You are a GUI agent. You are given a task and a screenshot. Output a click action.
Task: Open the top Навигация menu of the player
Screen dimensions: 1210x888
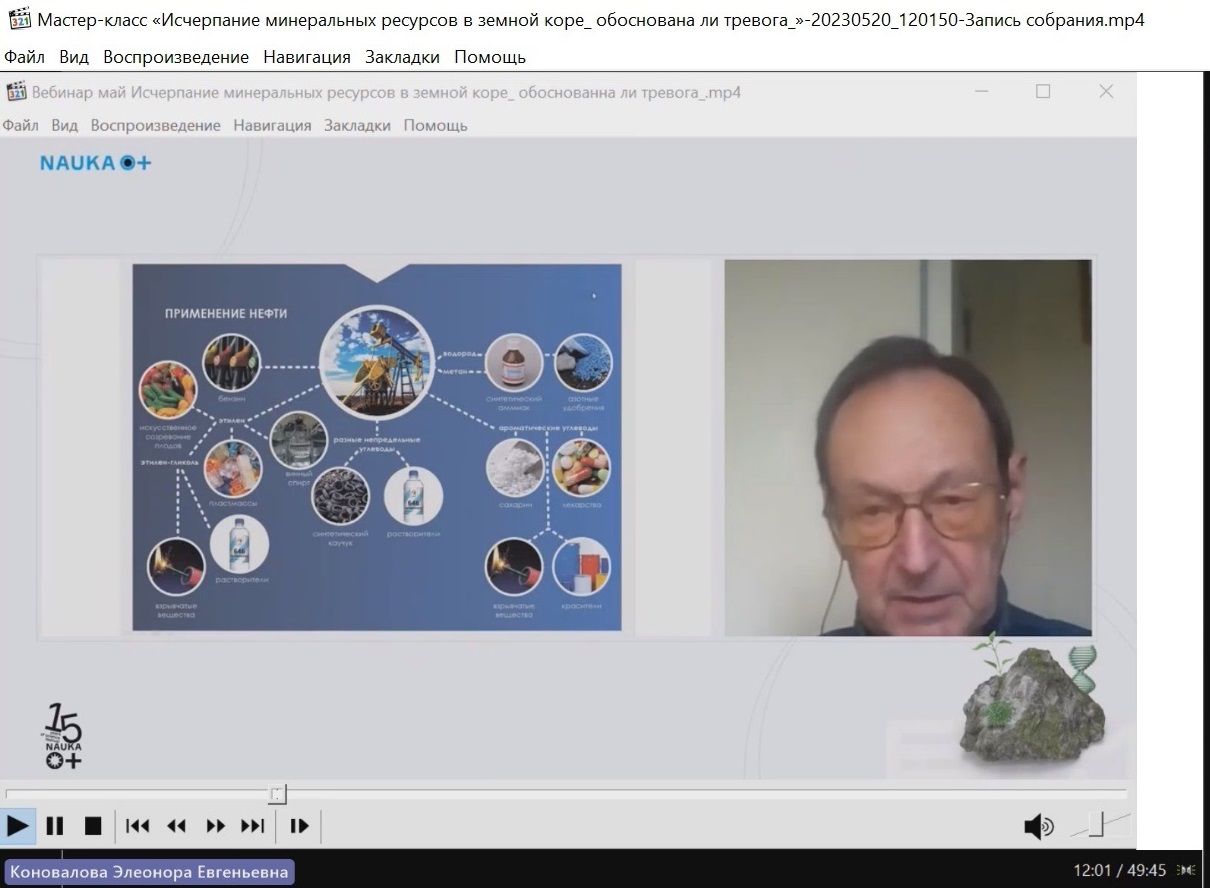307,57
